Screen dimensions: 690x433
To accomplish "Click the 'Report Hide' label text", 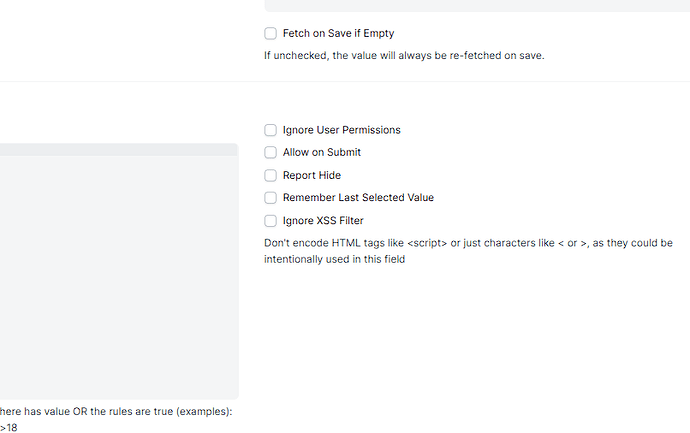I will pyautogui.click(x=311, y=175).
